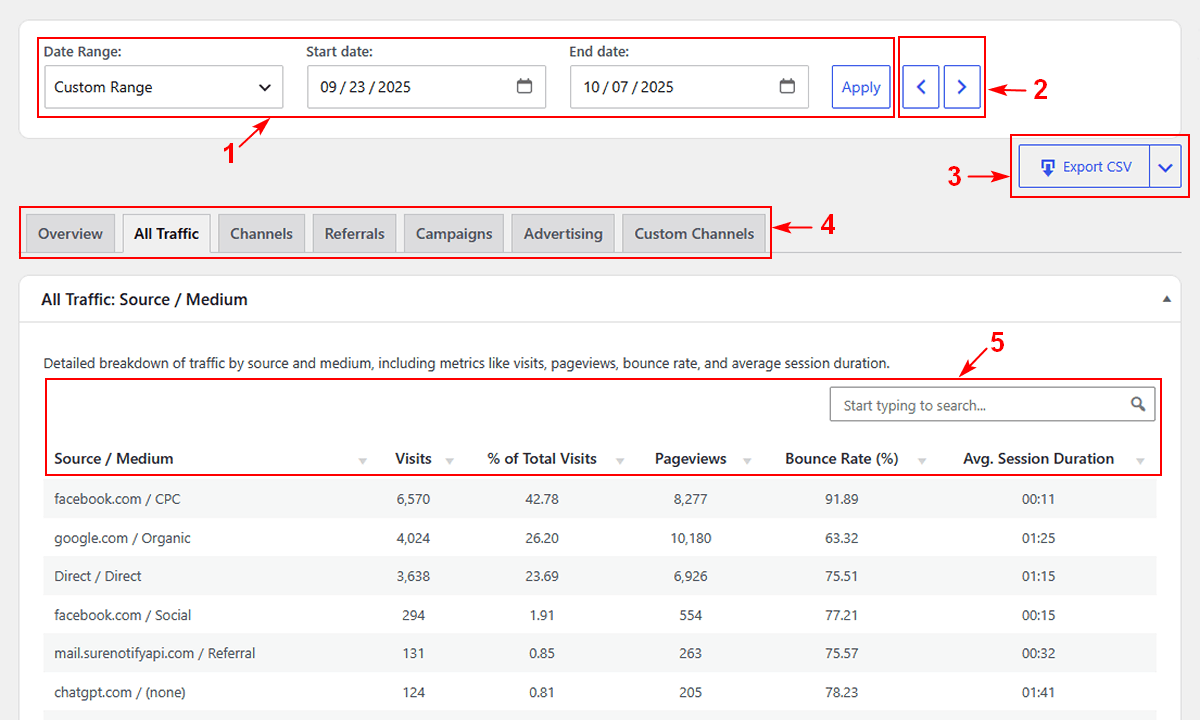Click the 23.69 percent value
Image resolution: width=1200 pixels, height=720 pixels.
click(x=542, y=576)
